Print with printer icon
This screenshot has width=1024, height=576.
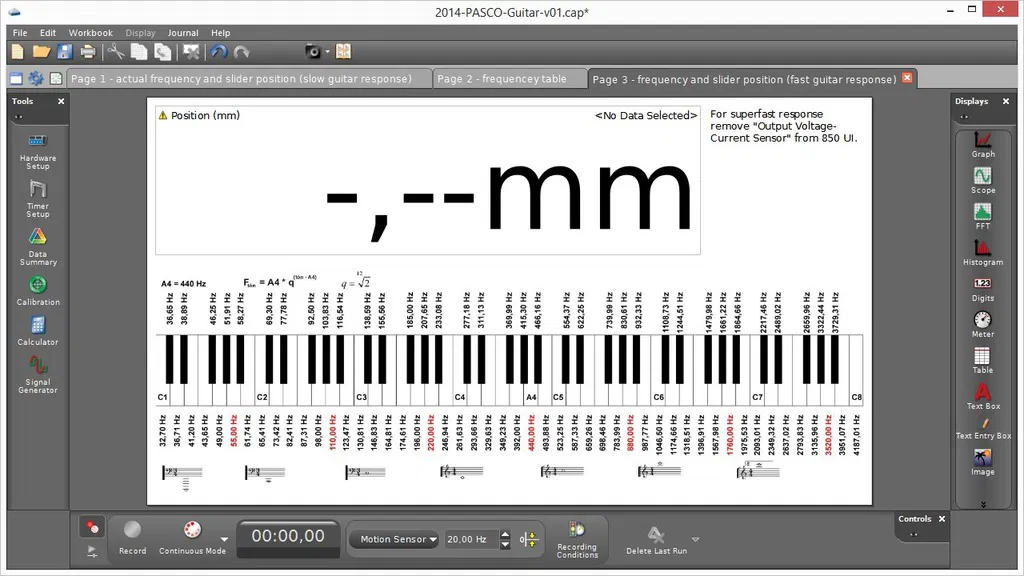pos(88,52)
